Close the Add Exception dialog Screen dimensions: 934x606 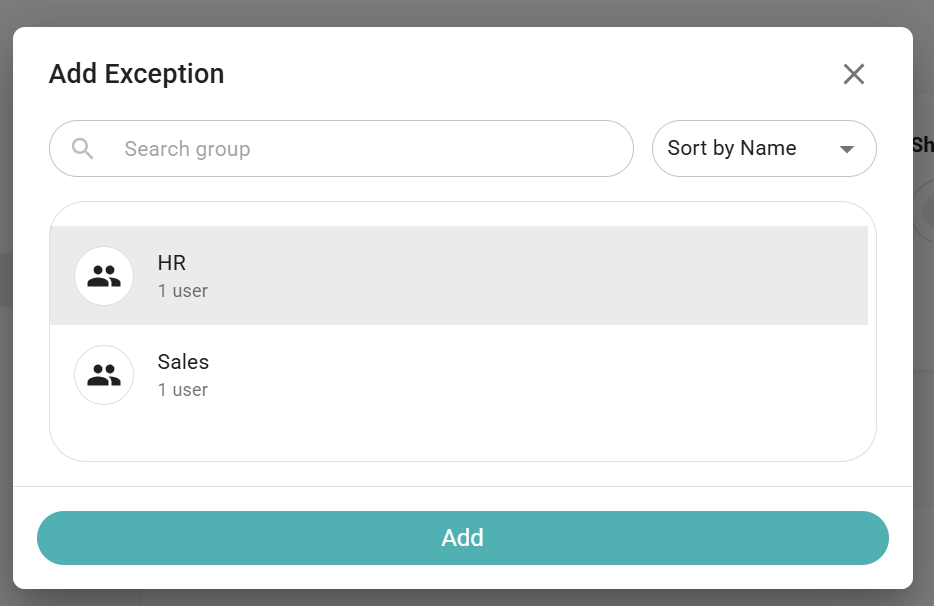pos(853,74)
